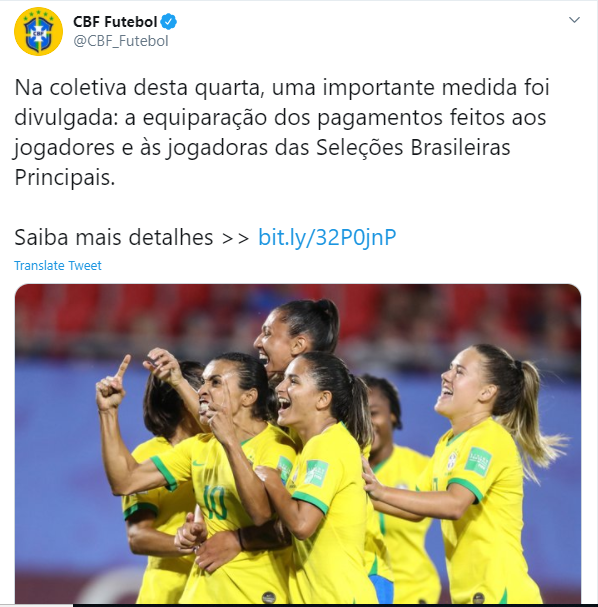
Task: Click the 'Saiba mais detalhes' text
Action: (113, 237)
